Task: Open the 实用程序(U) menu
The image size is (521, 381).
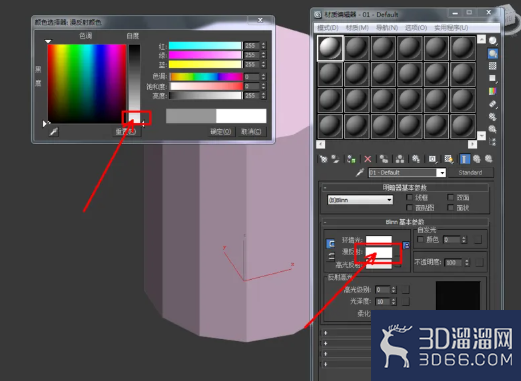Action: tap(451, 28)
